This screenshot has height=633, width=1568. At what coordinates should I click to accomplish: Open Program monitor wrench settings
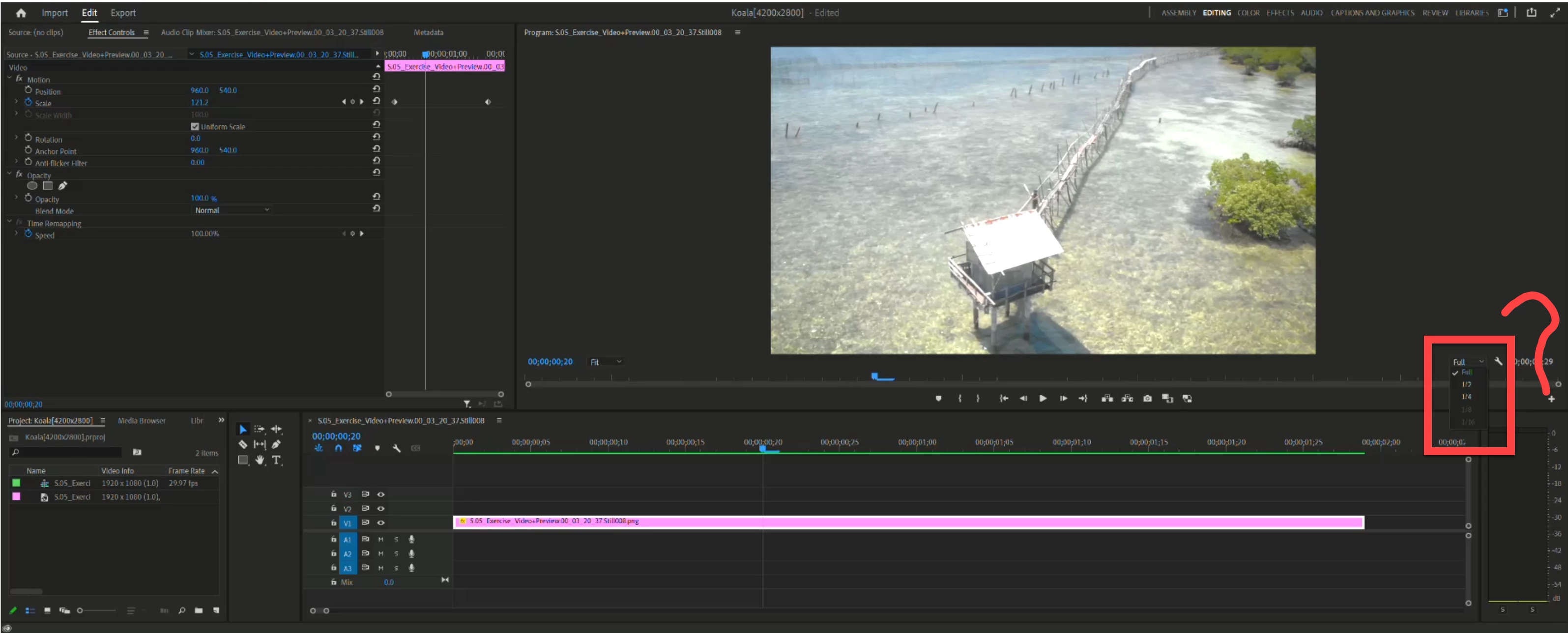tap(1498, 362)
